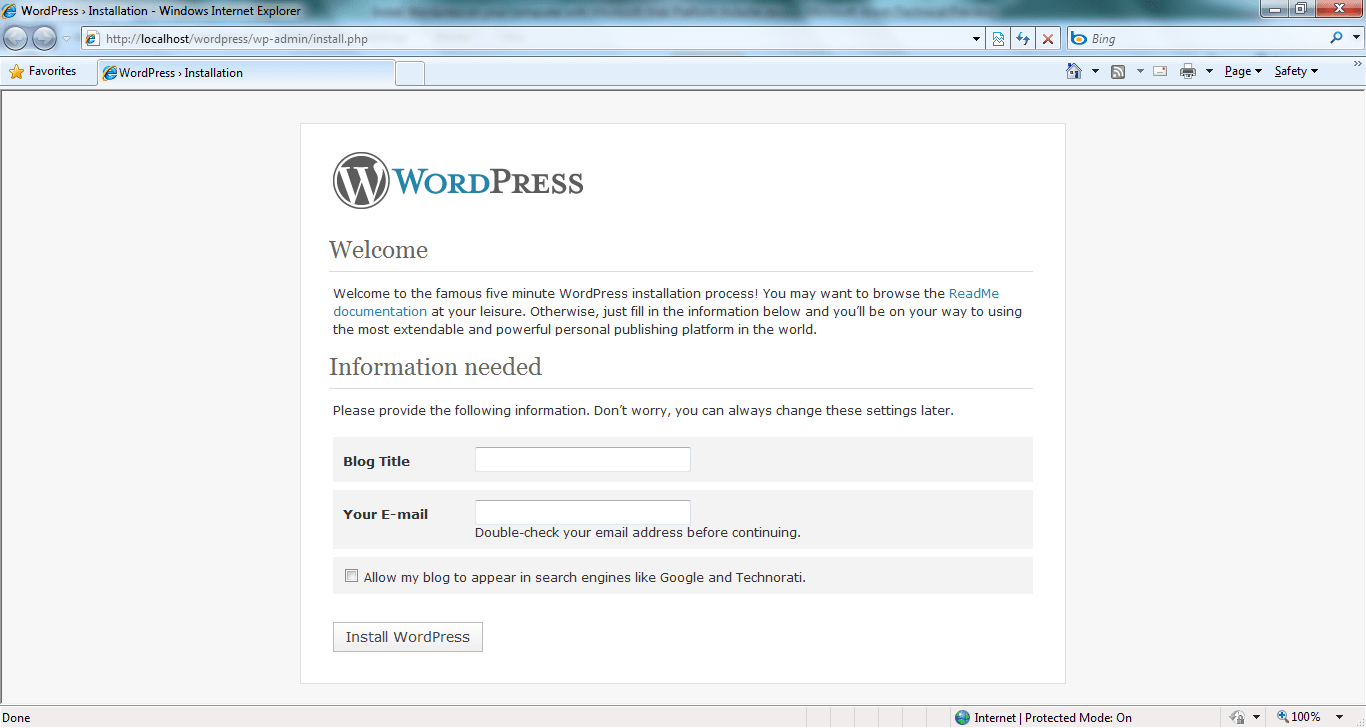Click the security lock status icon
The height and width of the screenshot is (728, 1366).
pos(1237,717)
